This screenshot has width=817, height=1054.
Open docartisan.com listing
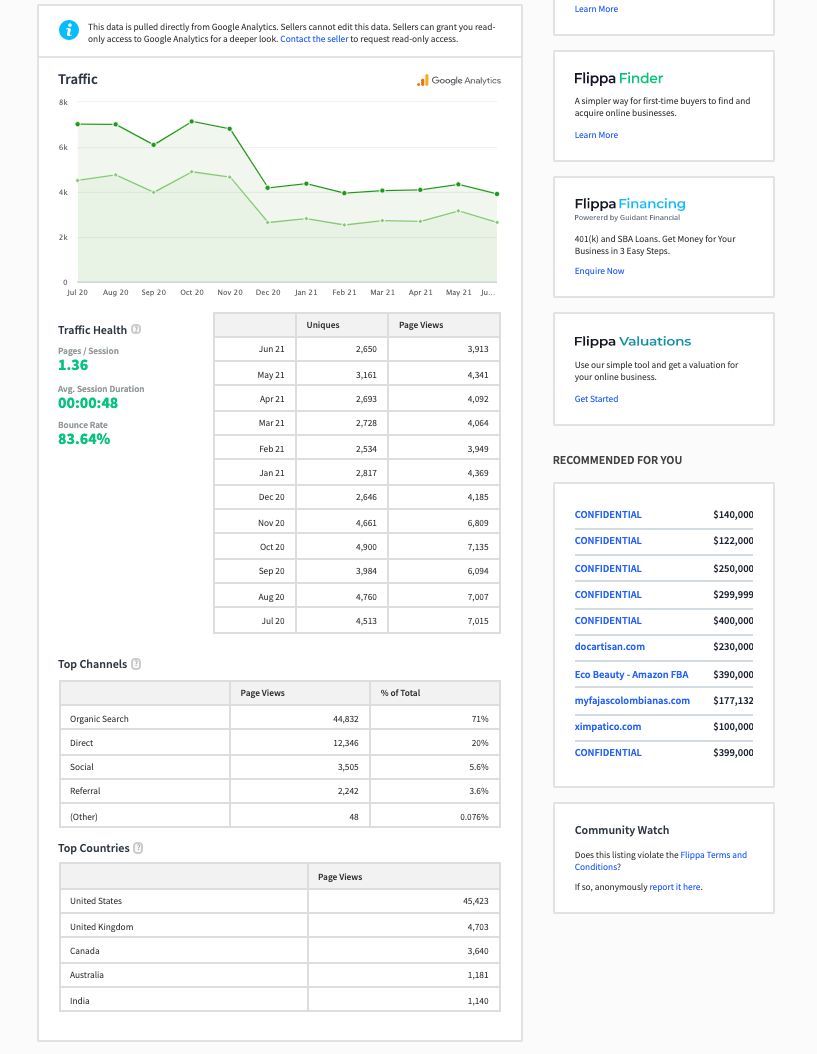click(x=609, y=647)
